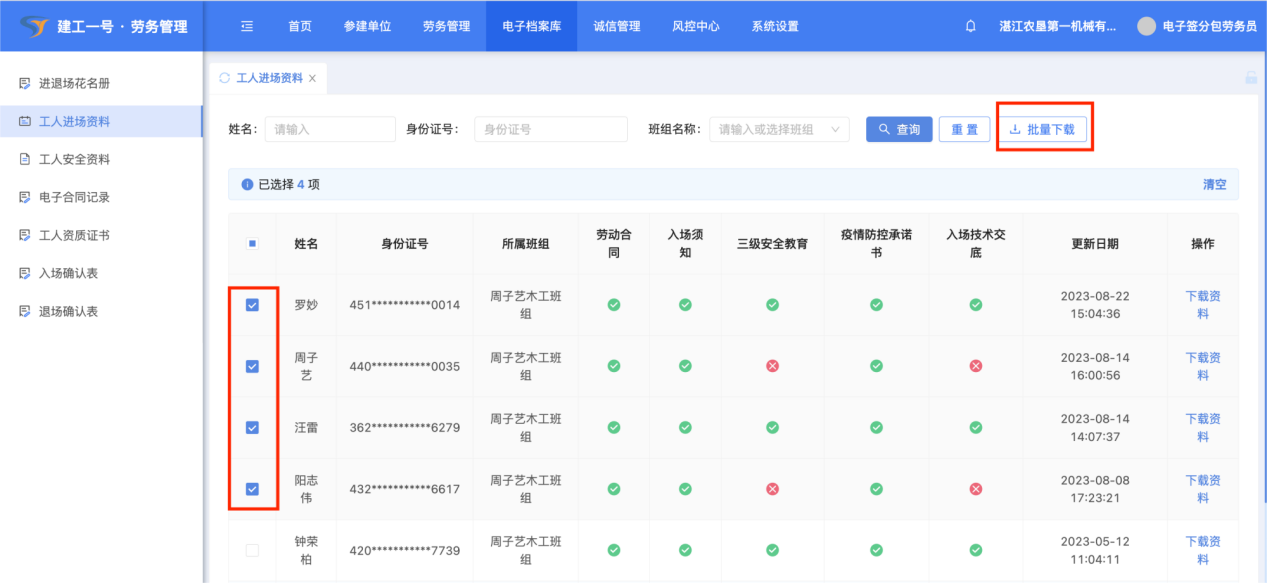Toggle the select-all checkbox in table header
Screen dimensions: 1267x583
pyautogui.click(x=252, y=243)
